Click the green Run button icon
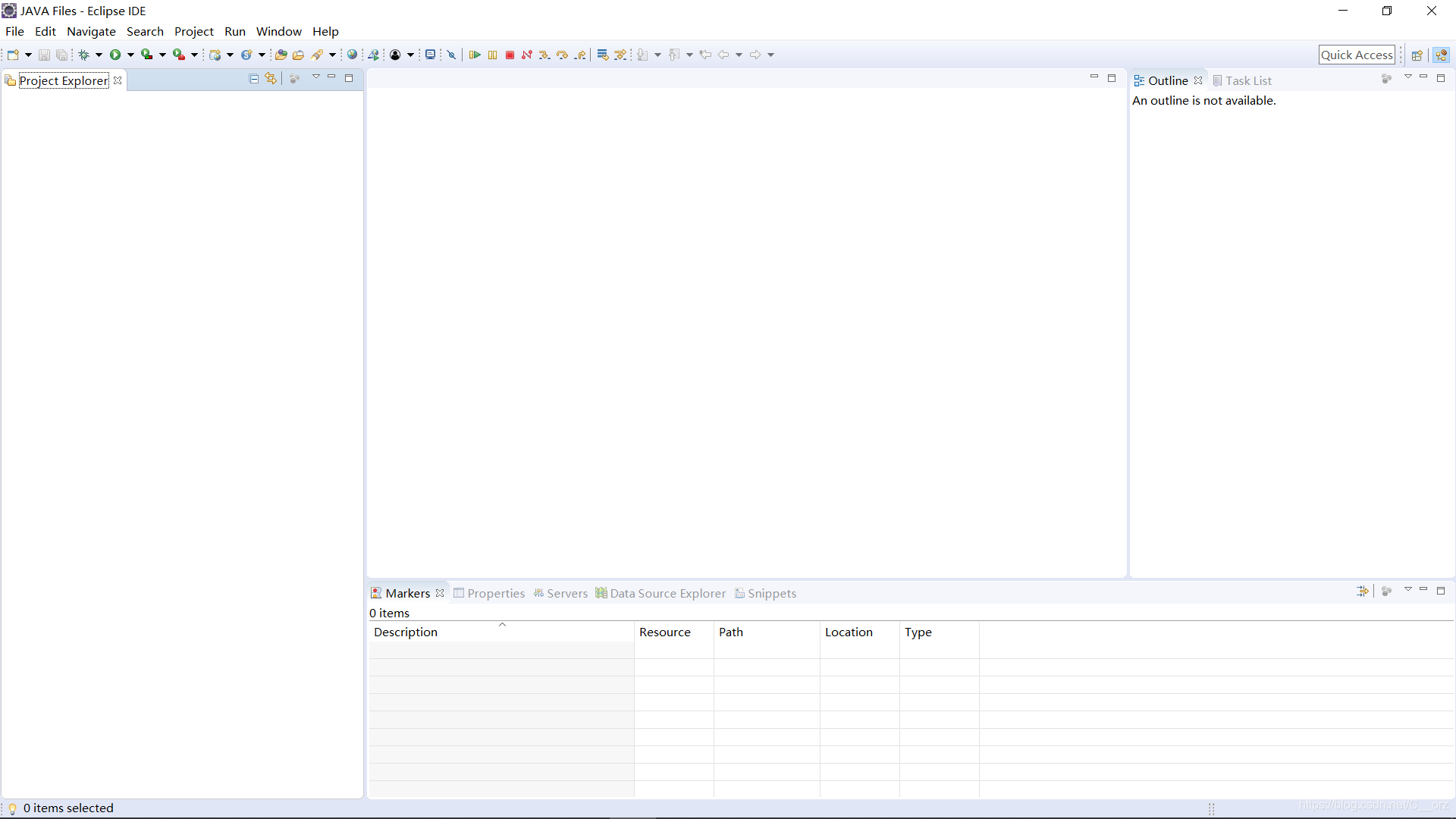This screenshot has height=819, width=1456. coord(115,55)
